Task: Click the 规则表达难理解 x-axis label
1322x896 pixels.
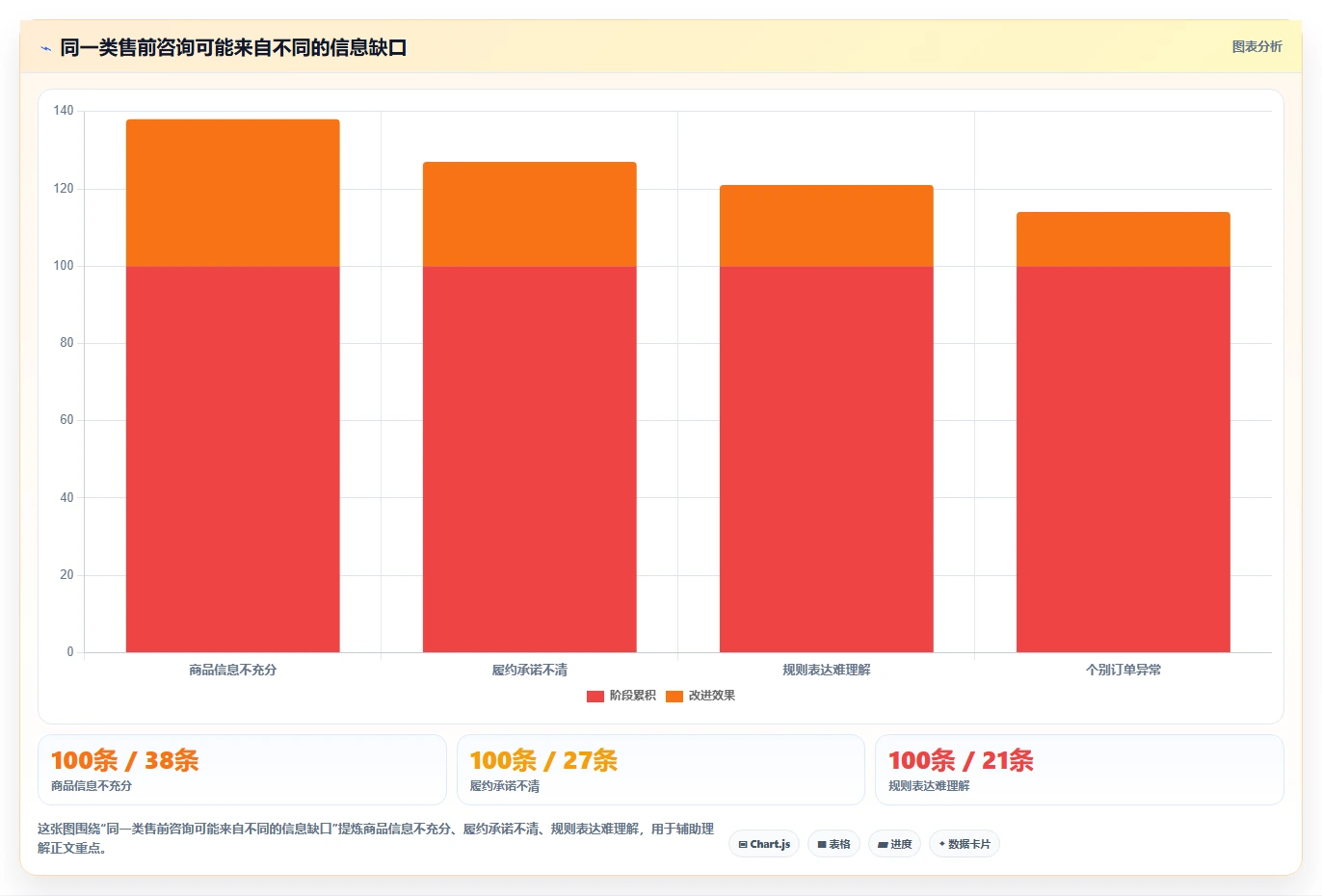Action: [827, 670]
